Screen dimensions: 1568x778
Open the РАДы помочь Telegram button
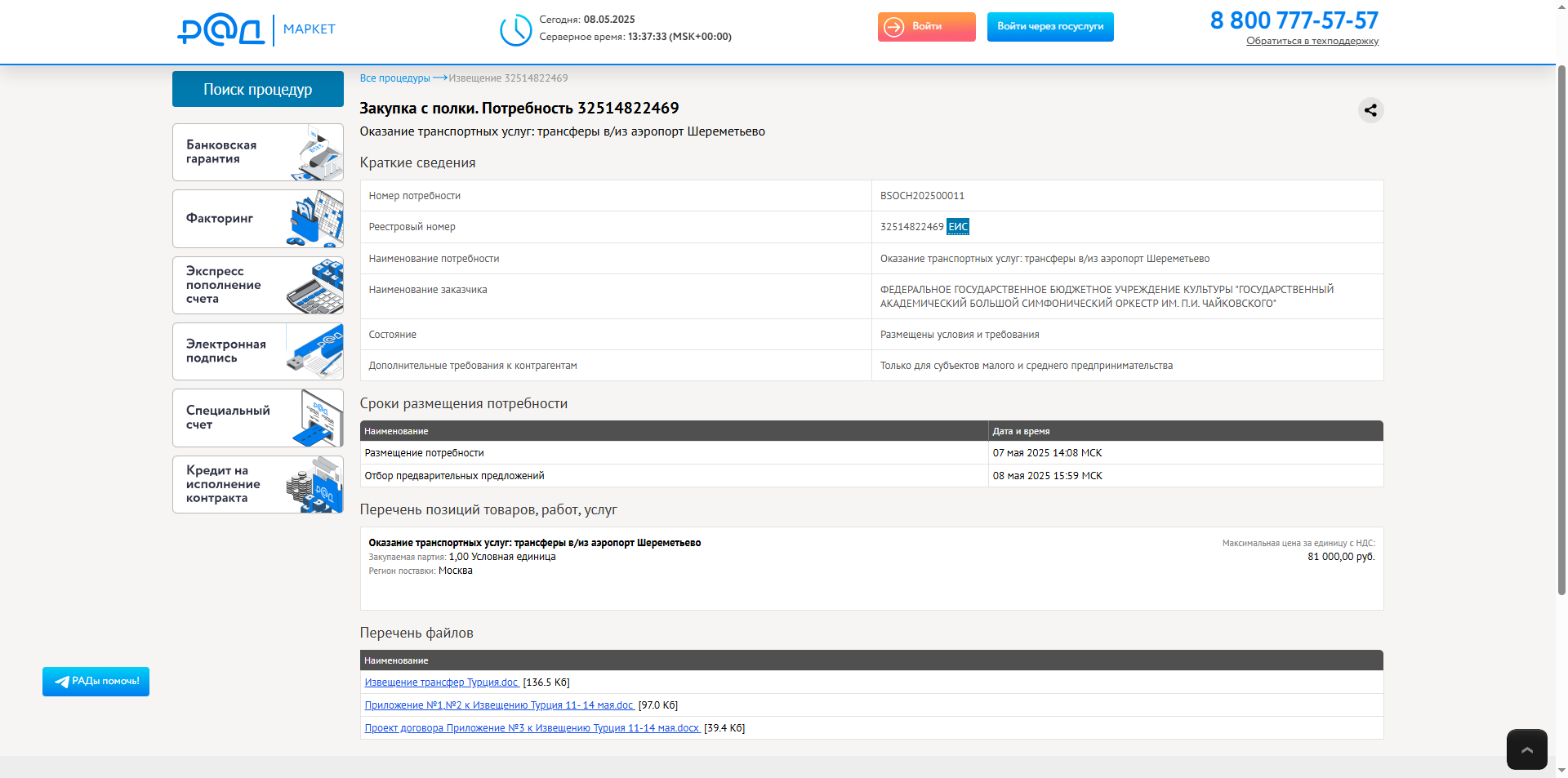coord(96,682)
